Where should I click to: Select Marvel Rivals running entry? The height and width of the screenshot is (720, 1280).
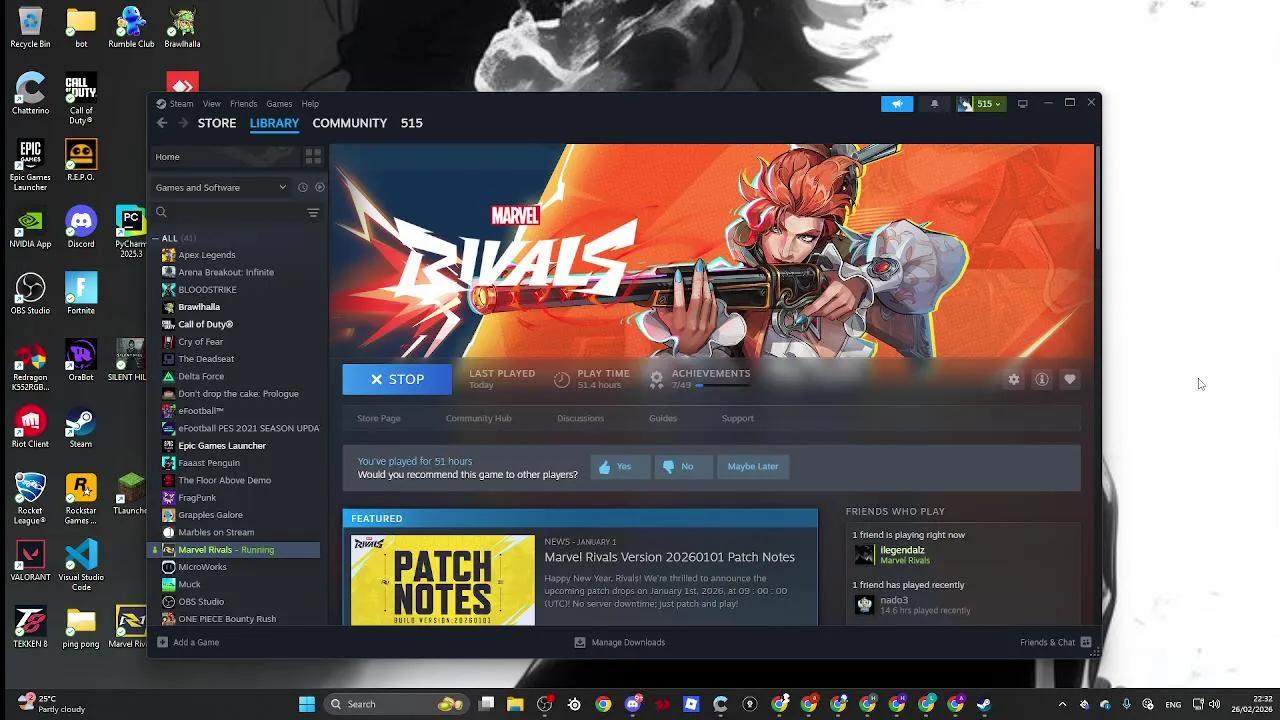click(236, 550)
